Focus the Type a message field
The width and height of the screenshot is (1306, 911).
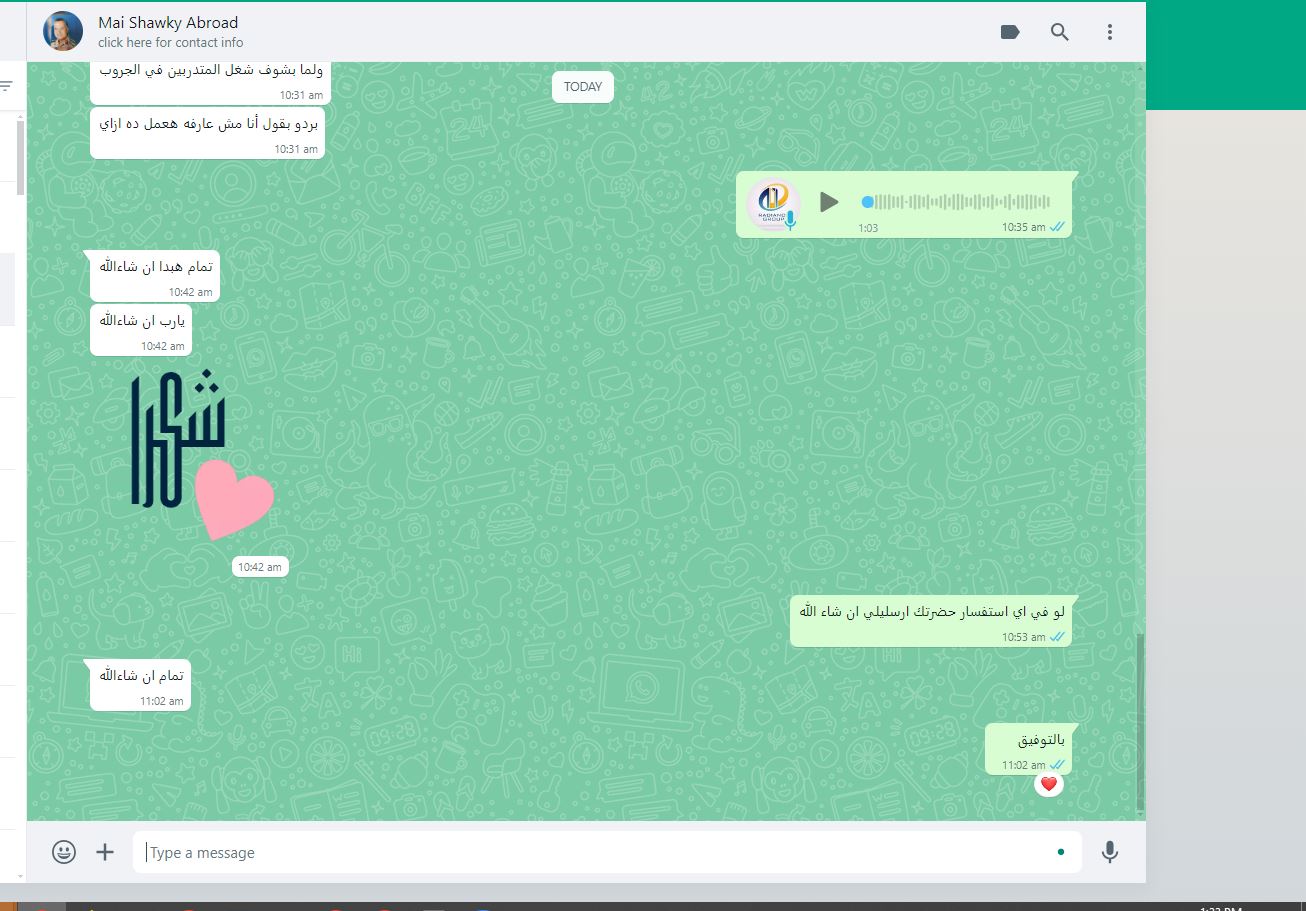pos(607,852)
